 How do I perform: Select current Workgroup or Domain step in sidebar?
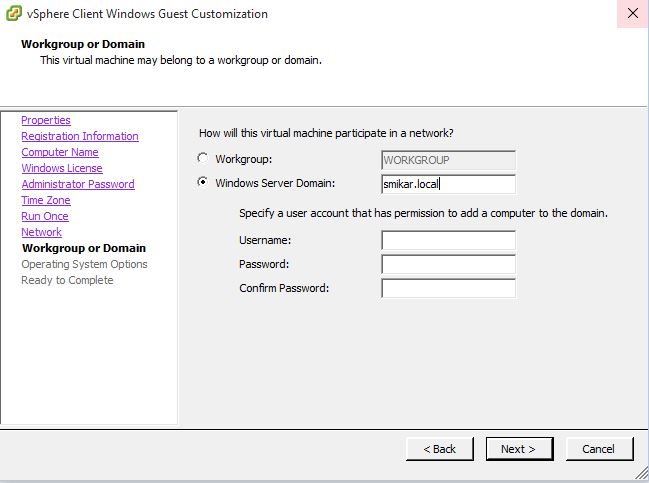84,248
